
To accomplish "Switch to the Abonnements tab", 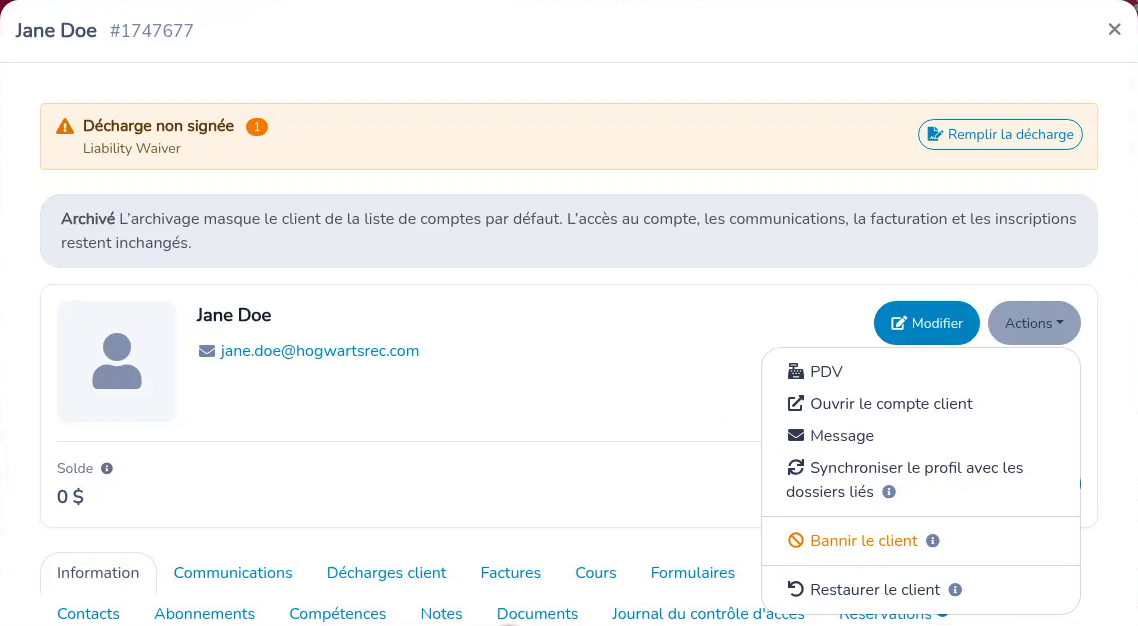I will tap(205, 613).
